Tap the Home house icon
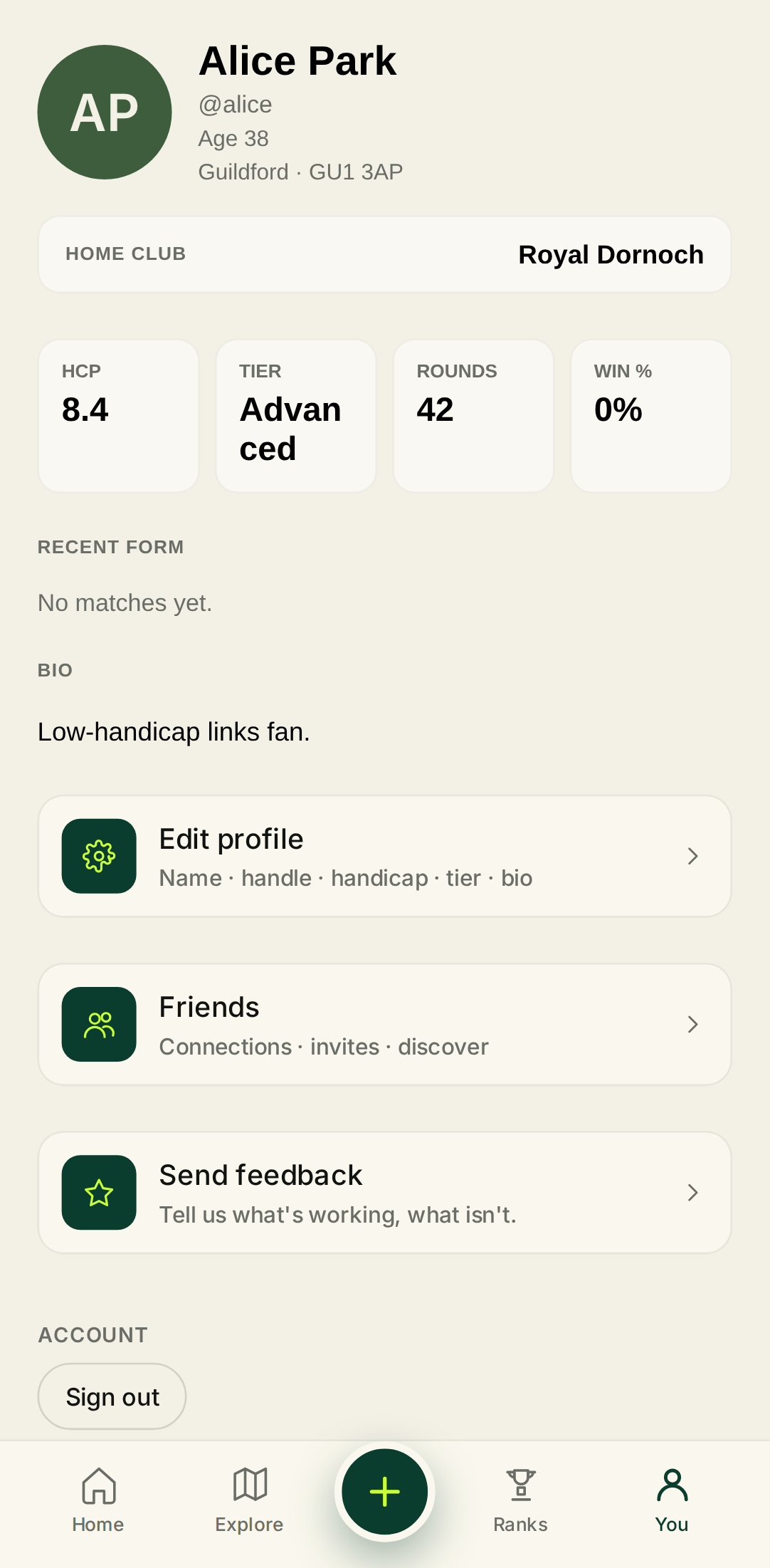This screenshot has width=770, height=1568. (98, 1485)
